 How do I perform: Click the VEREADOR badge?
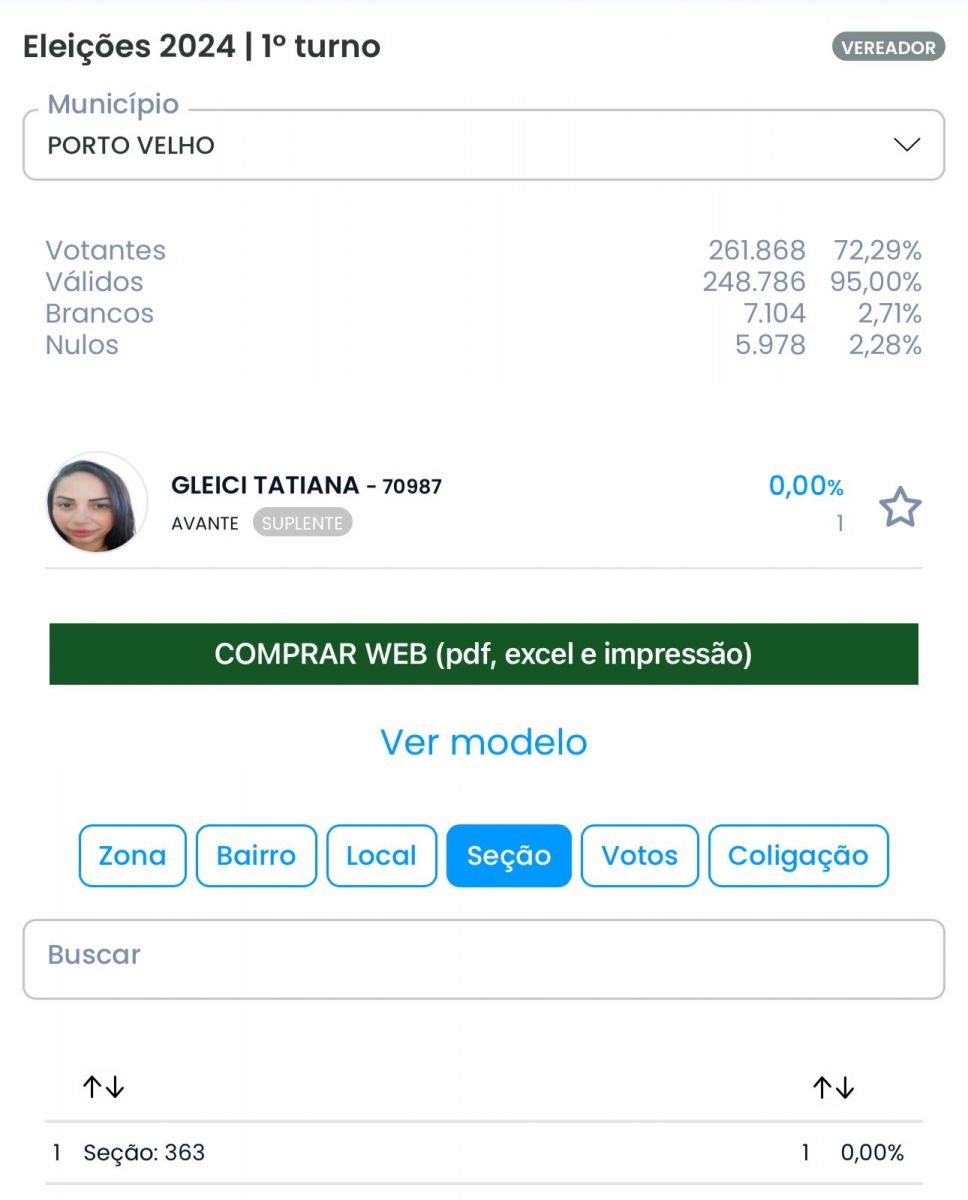[888, 47]
